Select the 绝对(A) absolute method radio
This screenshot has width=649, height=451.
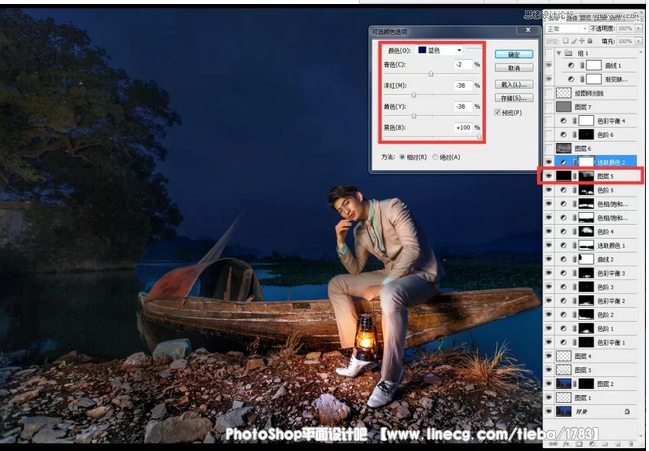pos(435,157)
